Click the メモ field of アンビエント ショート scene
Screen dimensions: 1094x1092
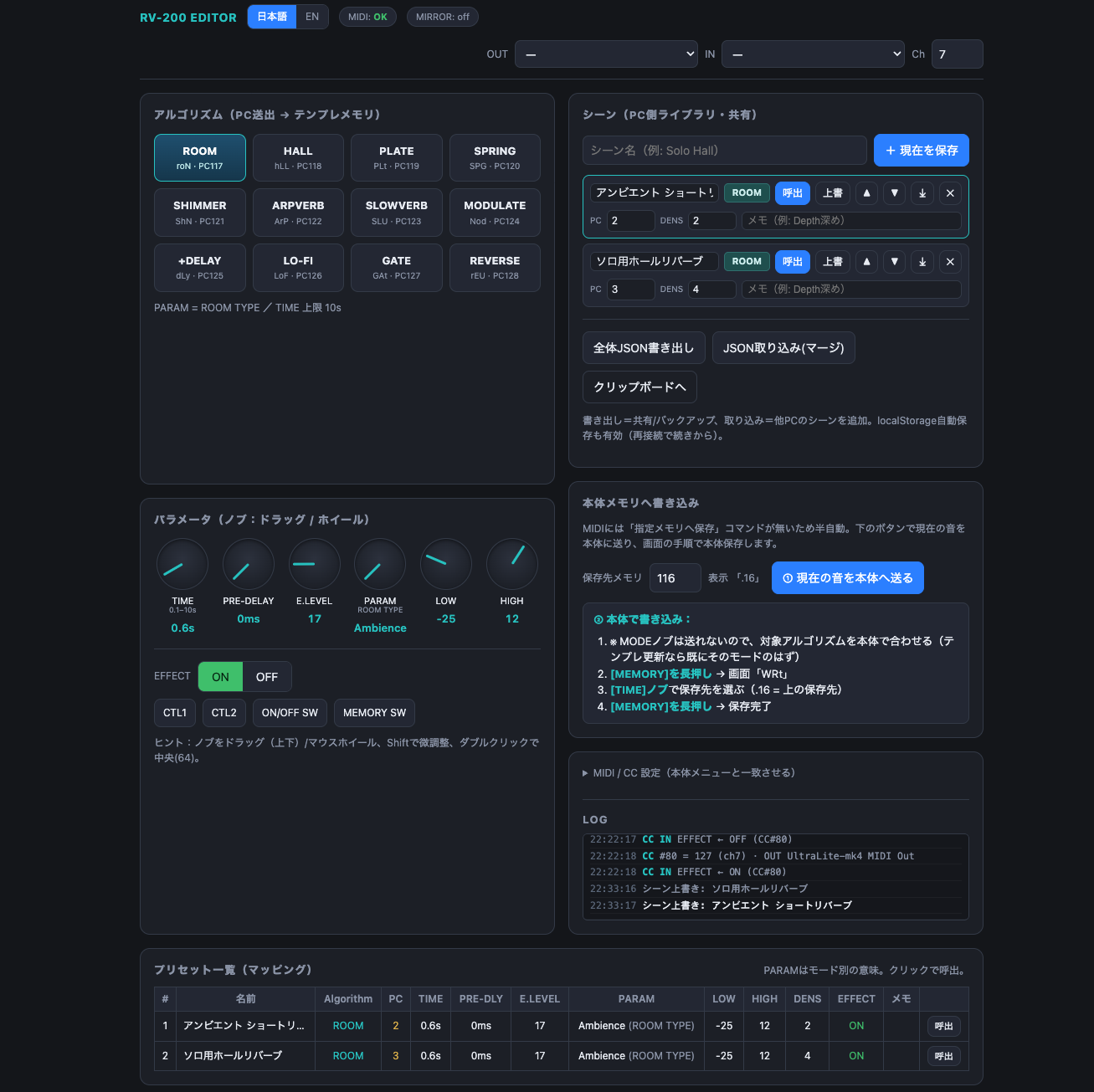851,221
